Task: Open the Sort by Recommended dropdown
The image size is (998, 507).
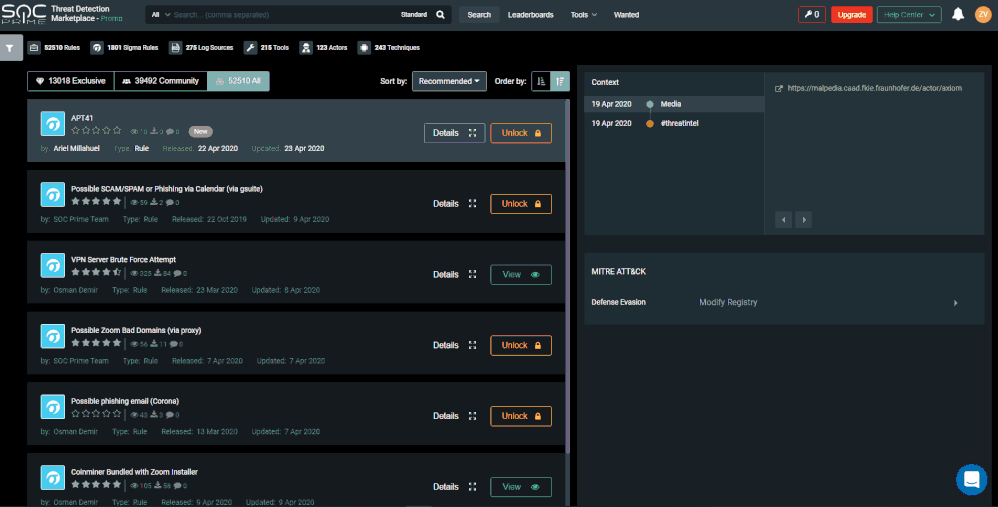Action: [x=449, y=81]
